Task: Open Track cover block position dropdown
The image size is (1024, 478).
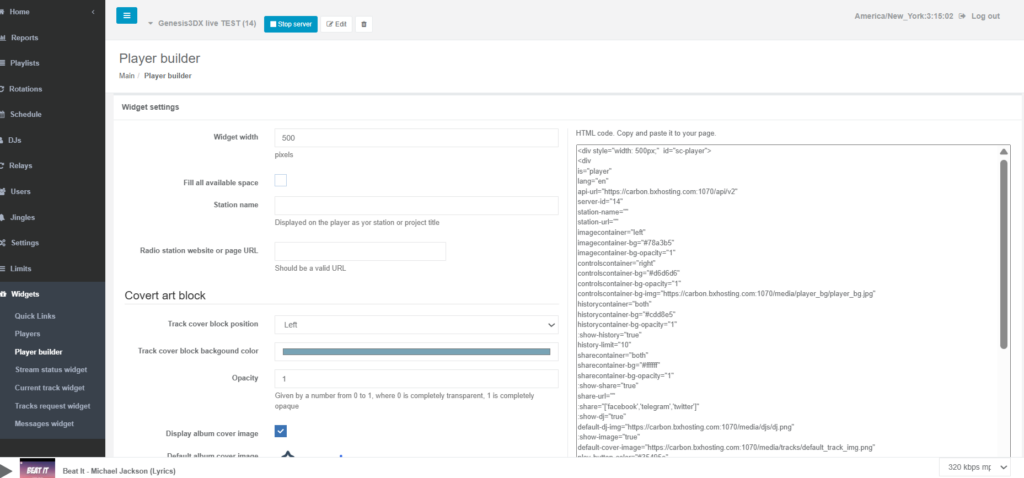Action: point(416,325)
